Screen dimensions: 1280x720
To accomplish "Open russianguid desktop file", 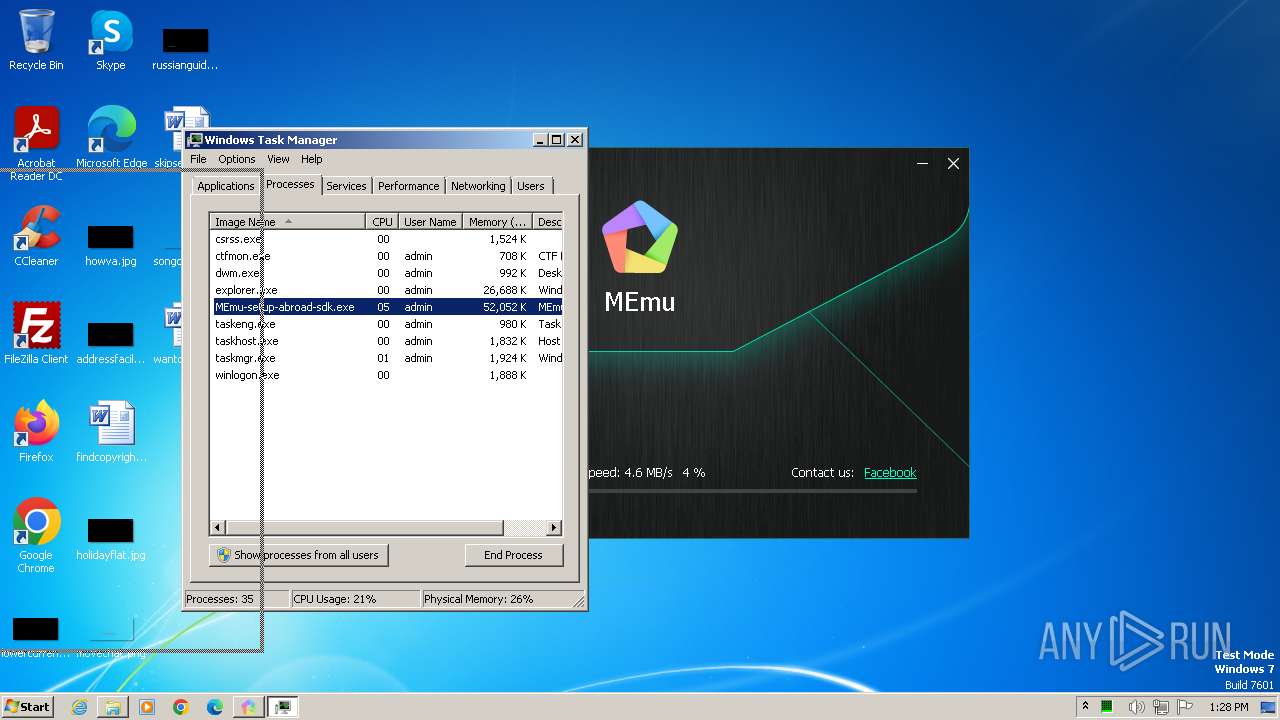I will pos(185,50).
